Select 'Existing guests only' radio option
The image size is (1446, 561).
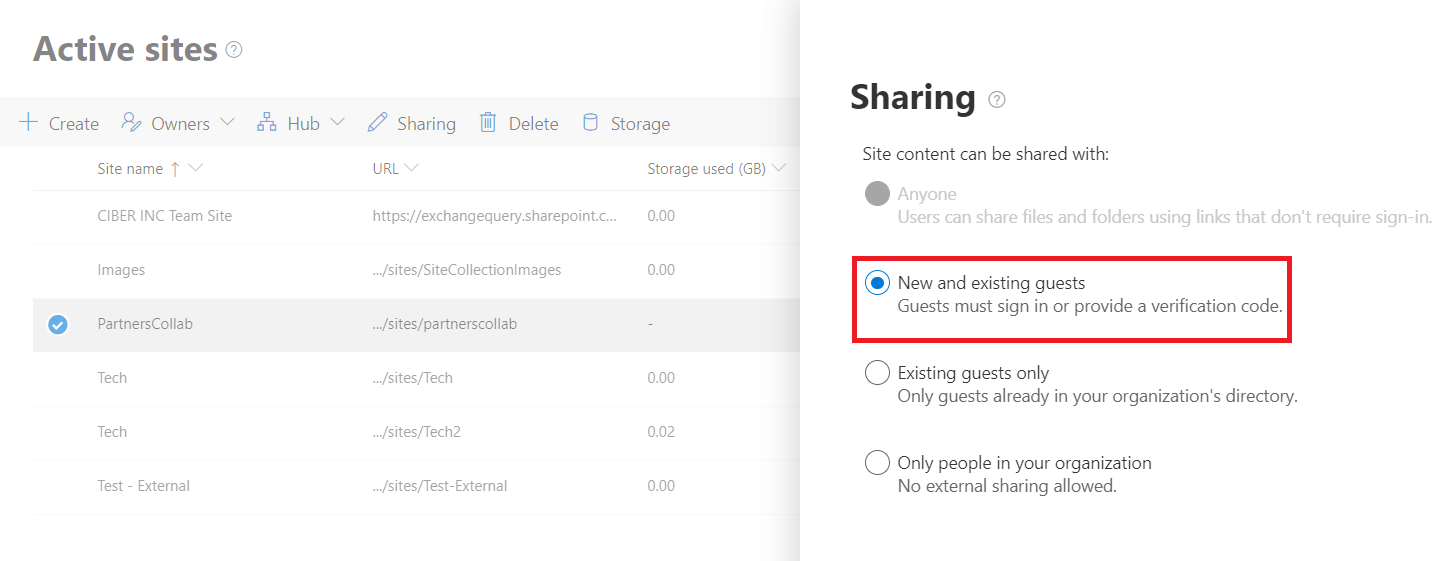click(x=877, y=373)
